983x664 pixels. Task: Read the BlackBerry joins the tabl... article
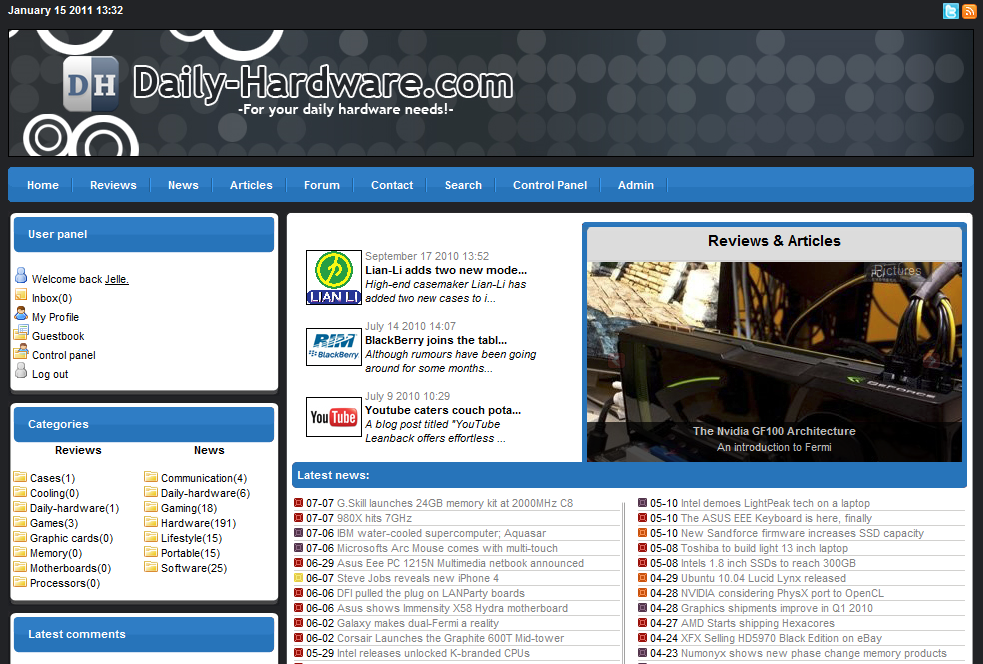point(436,340)
